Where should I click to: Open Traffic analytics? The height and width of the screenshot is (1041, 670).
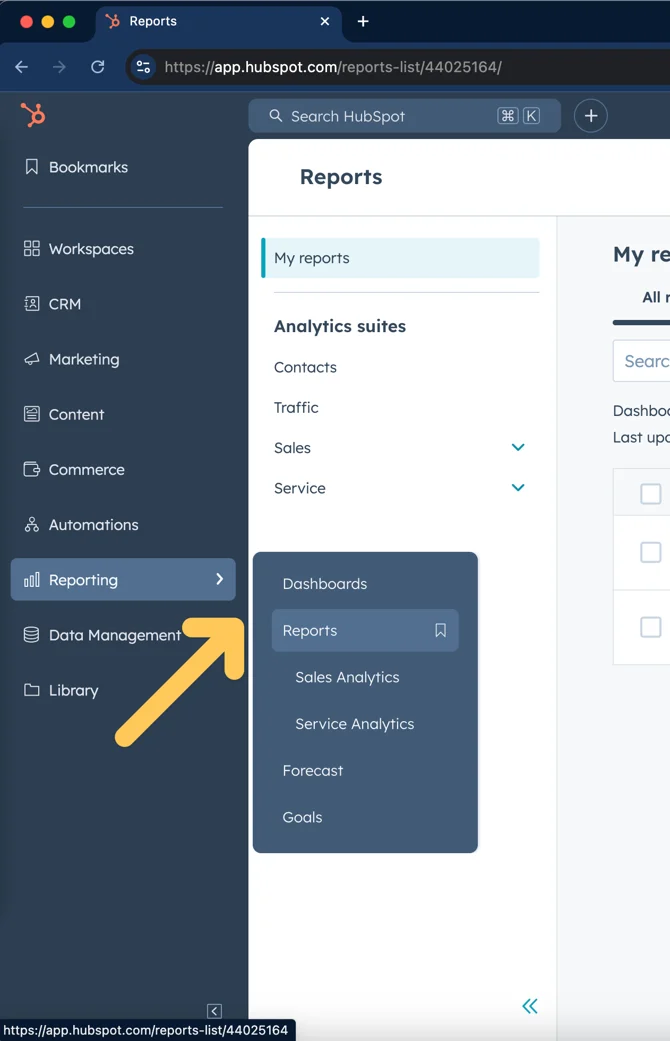(x=296, y=408)
